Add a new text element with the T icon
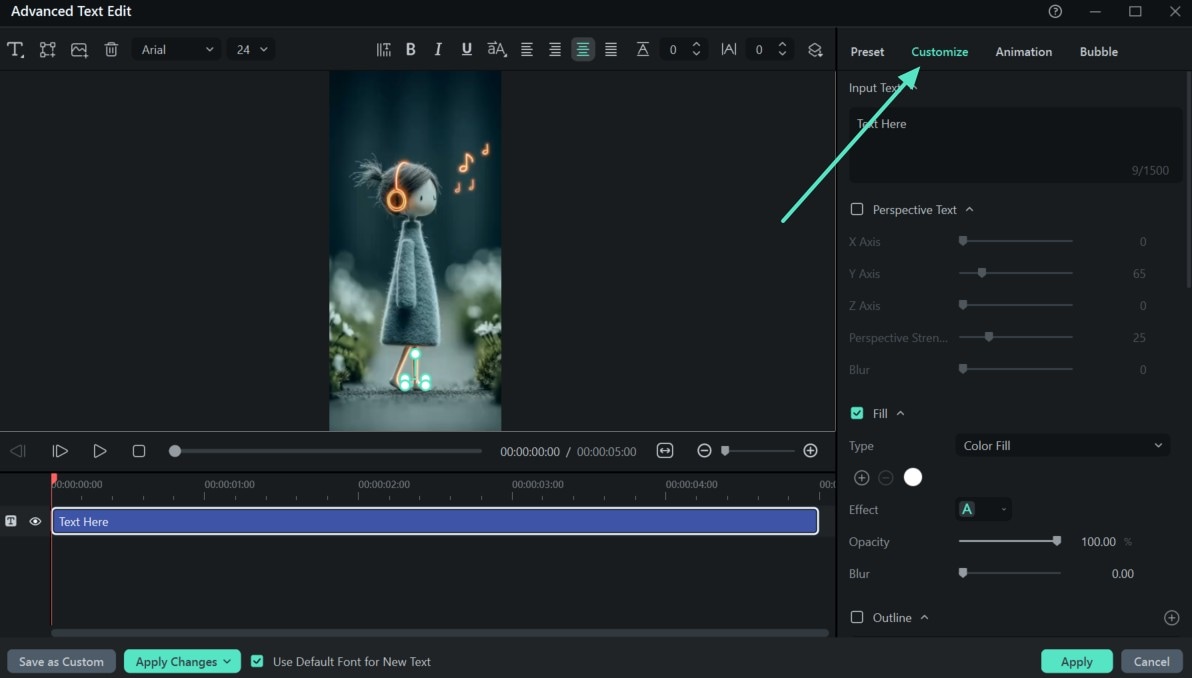Screen dimensions: 1192x678 point(15,50)
